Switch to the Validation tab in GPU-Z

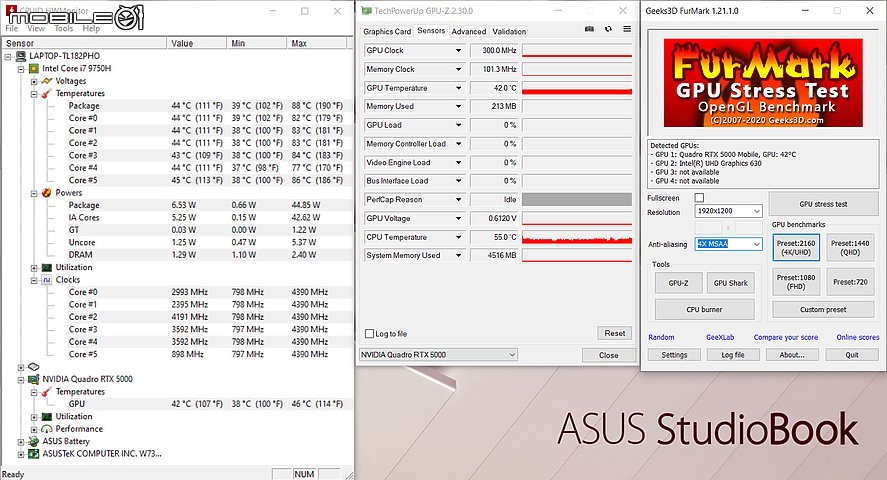tap(509, 32)
